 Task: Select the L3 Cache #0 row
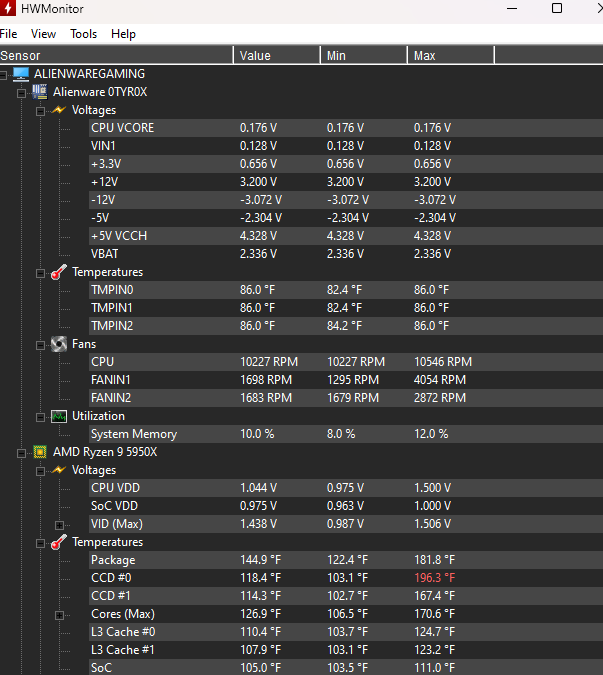click(346, 632)
